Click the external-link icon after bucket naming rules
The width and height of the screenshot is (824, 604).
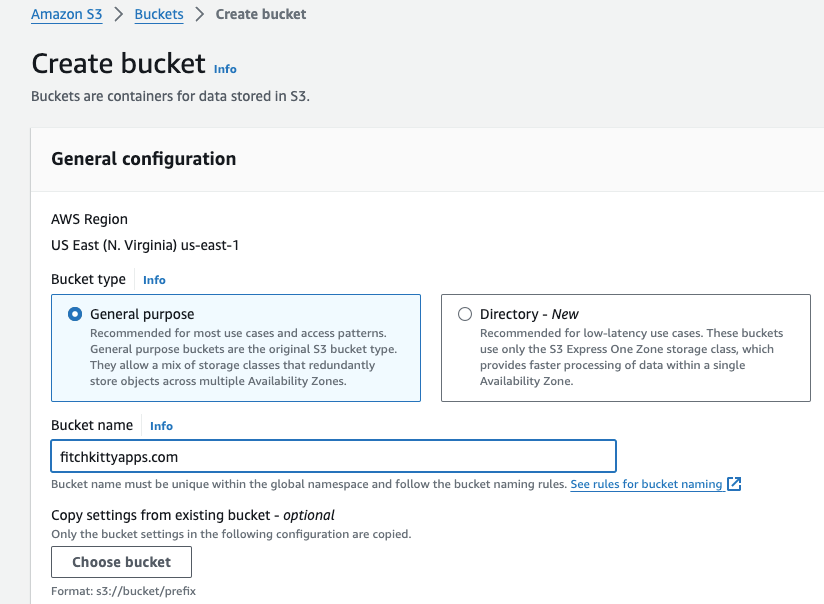pyautogui.click(x=735, y=484)
